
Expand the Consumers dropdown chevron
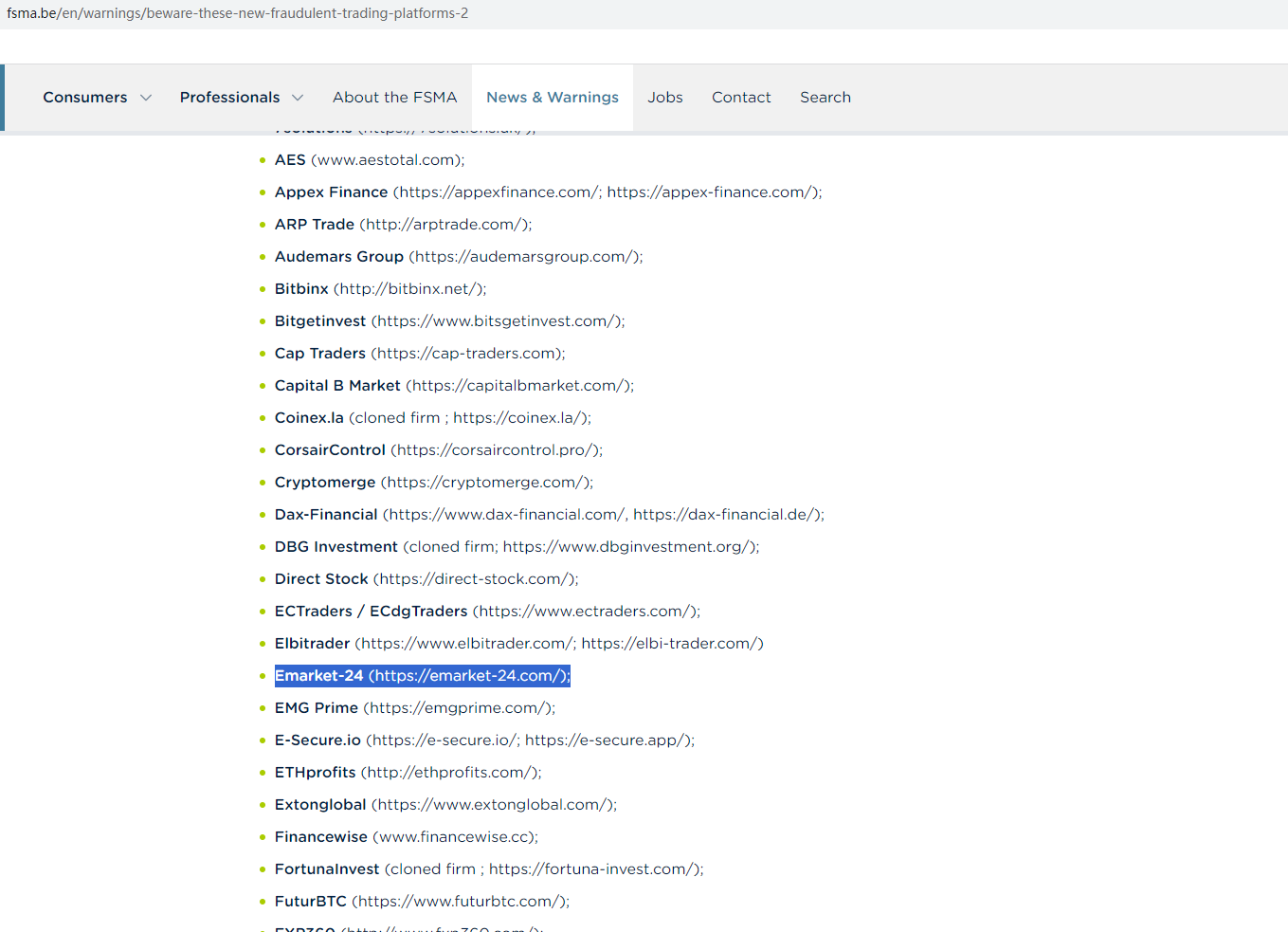pos(146,98)
